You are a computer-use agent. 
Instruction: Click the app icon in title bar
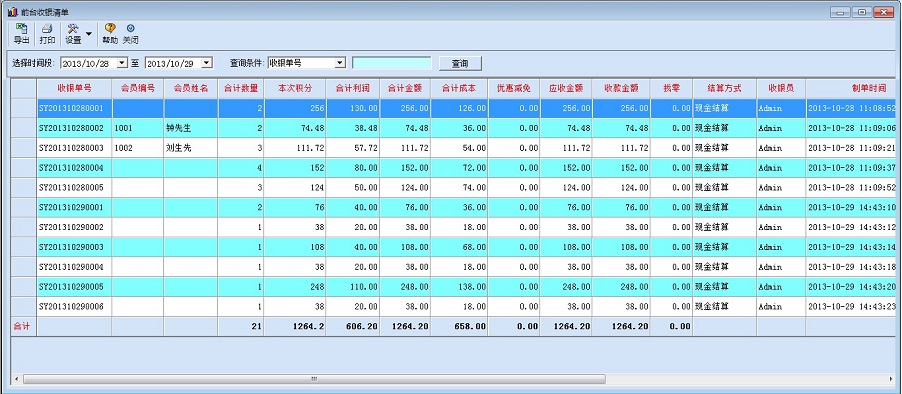click(x=12, y=12)
